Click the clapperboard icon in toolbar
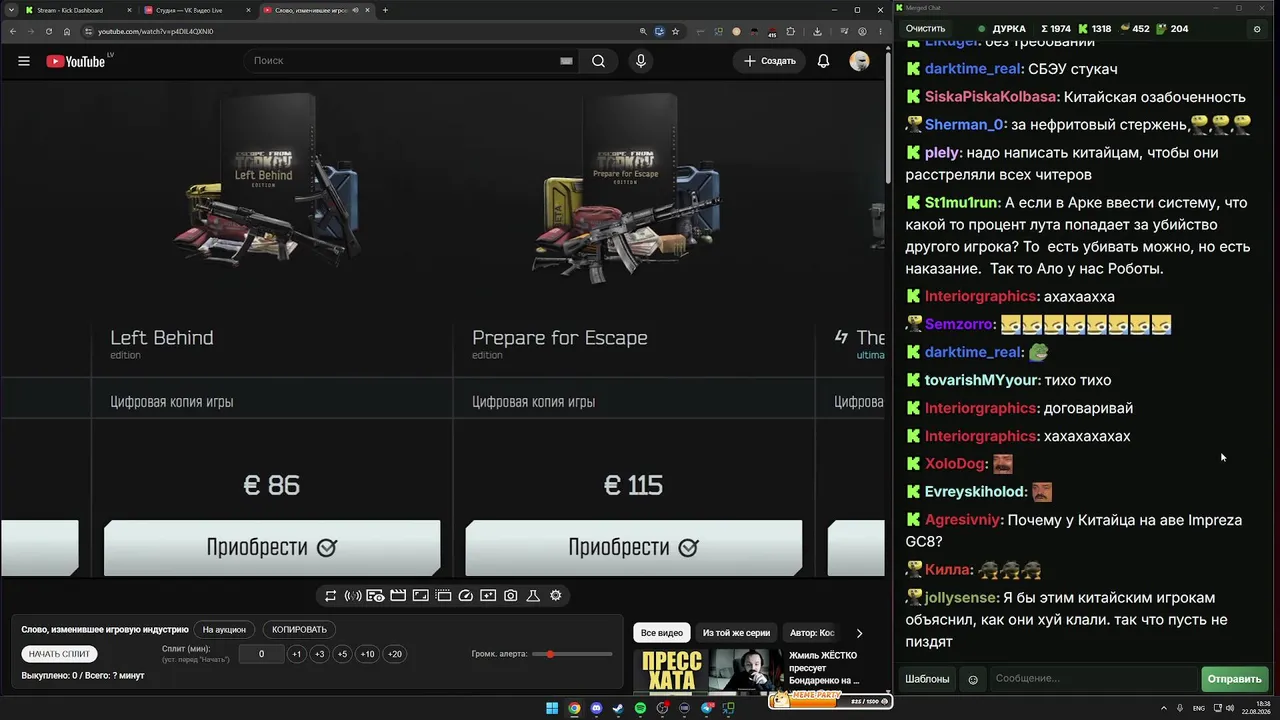 point(398,596)
